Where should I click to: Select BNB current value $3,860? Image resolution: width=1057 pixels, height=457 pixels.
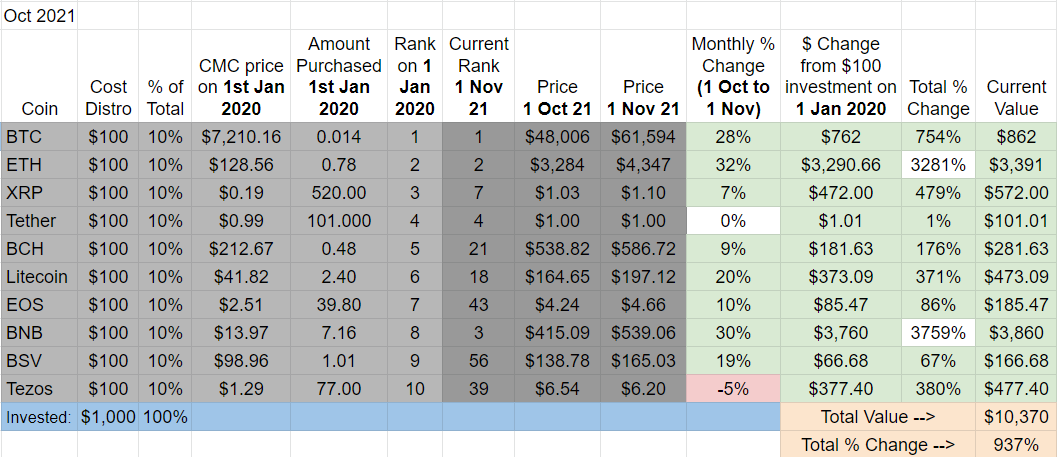click(1015, 333)
